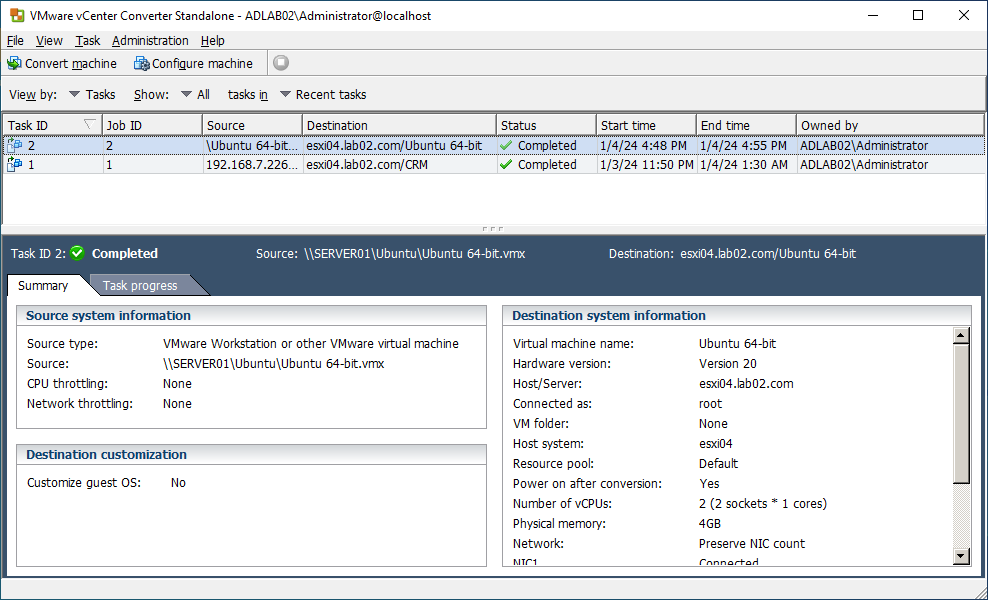Viewport: 988px width, 600px height.
Task: Click scroll down arrow in Destination system information
Action: (x=961, y=555)
